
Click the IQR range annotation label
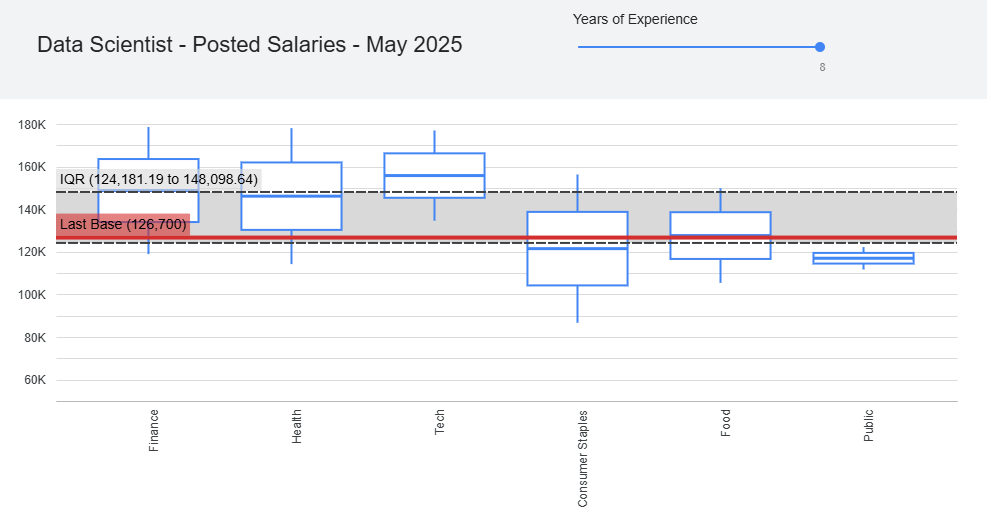[x=159, y=179]
